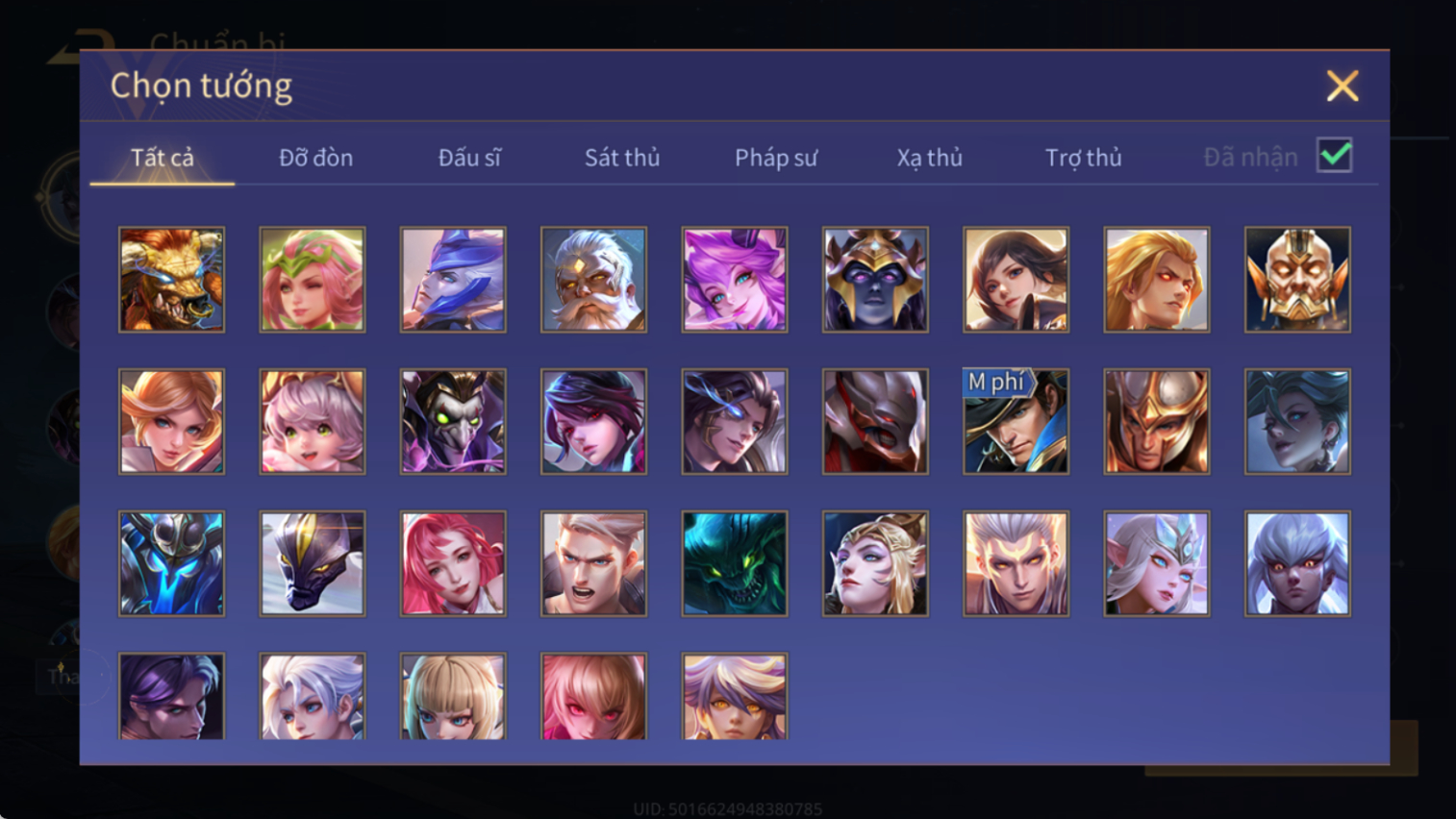Select the red-armored masked hero portrait
The image size is (1456, 819).
pyautogui.click(x=875, y=422)
